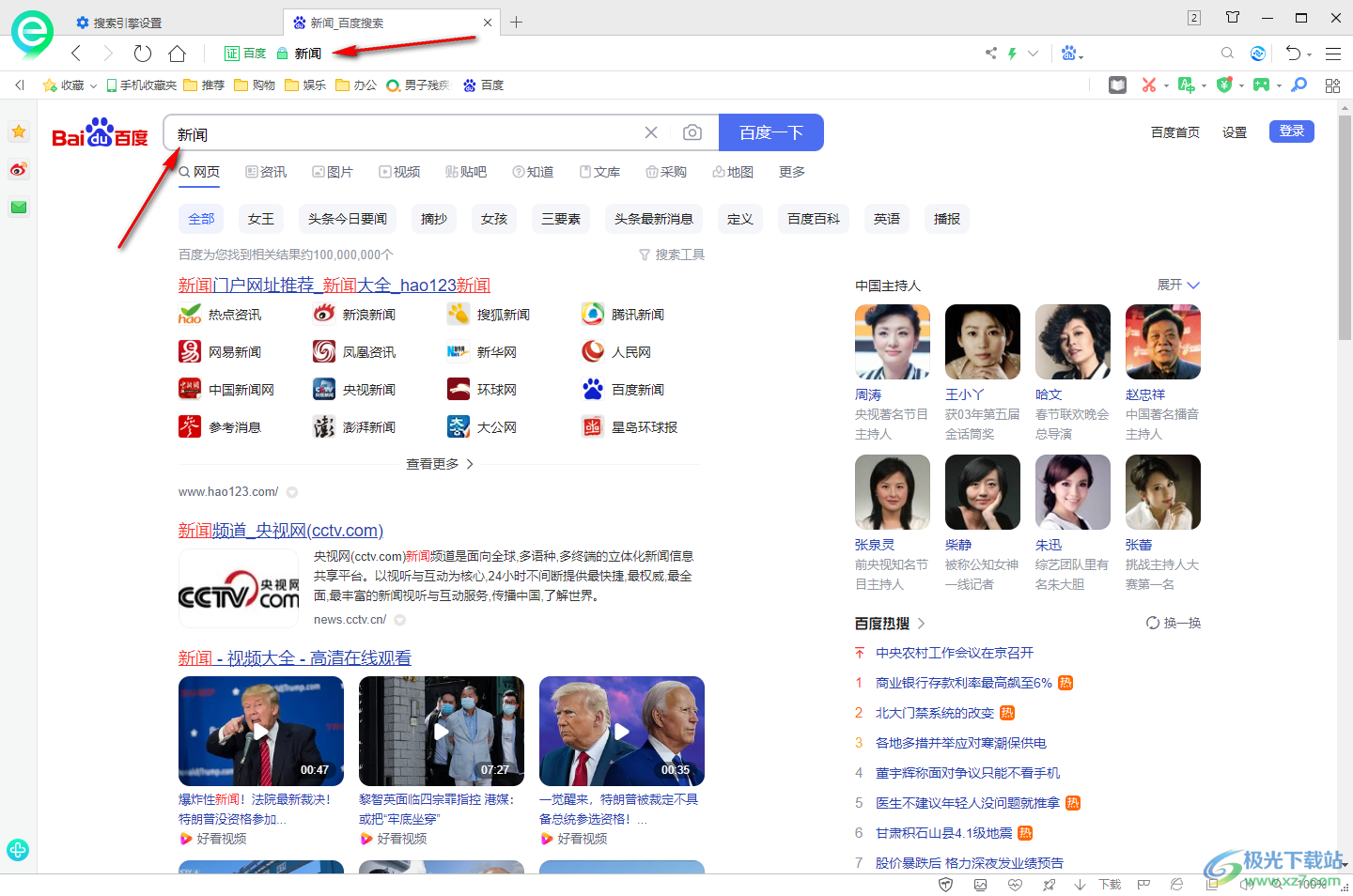The image size is (1353, 896).
Task: Click the green translate icon
Action: click(1187, 85)
